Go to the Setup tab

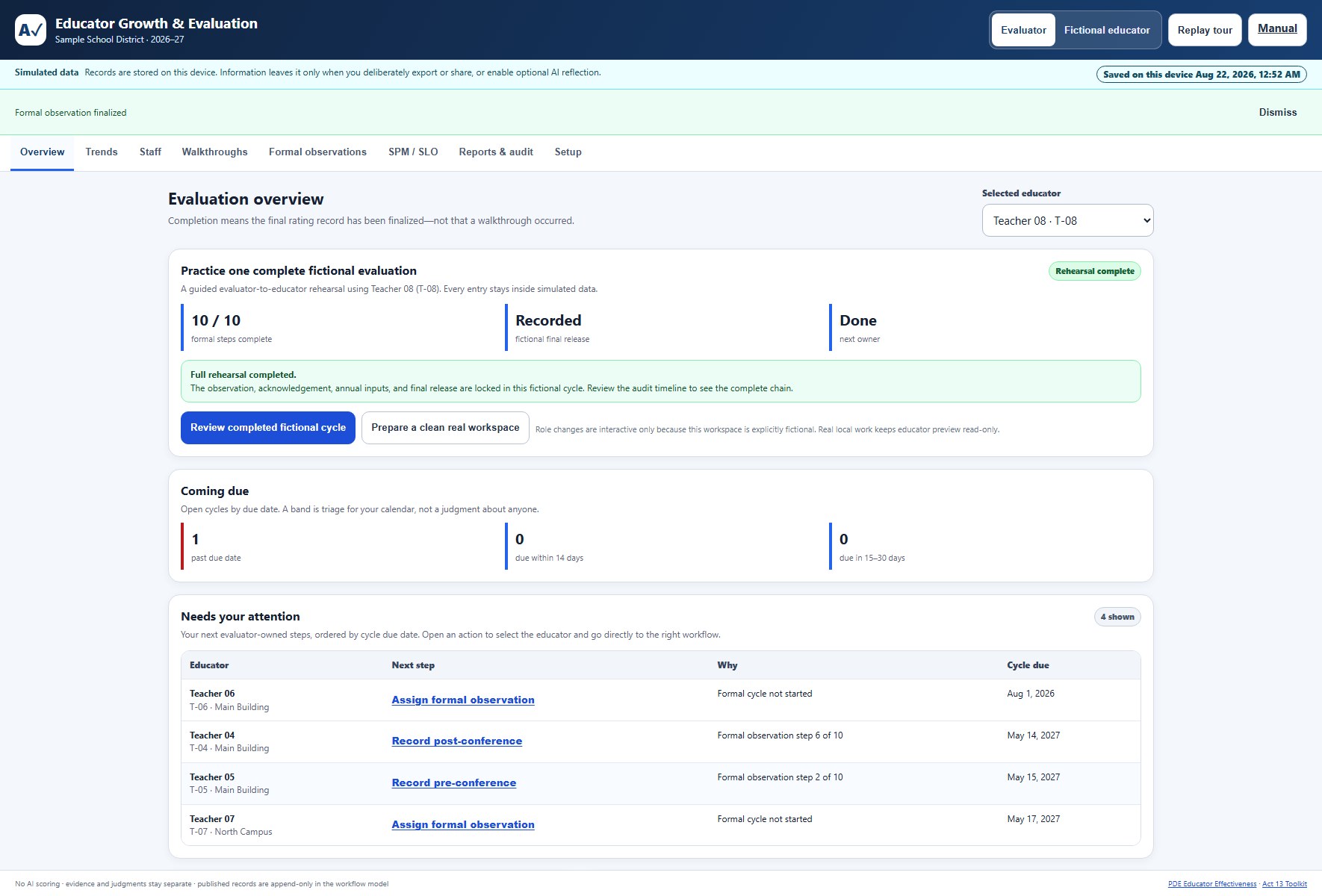tap(568, 152)
